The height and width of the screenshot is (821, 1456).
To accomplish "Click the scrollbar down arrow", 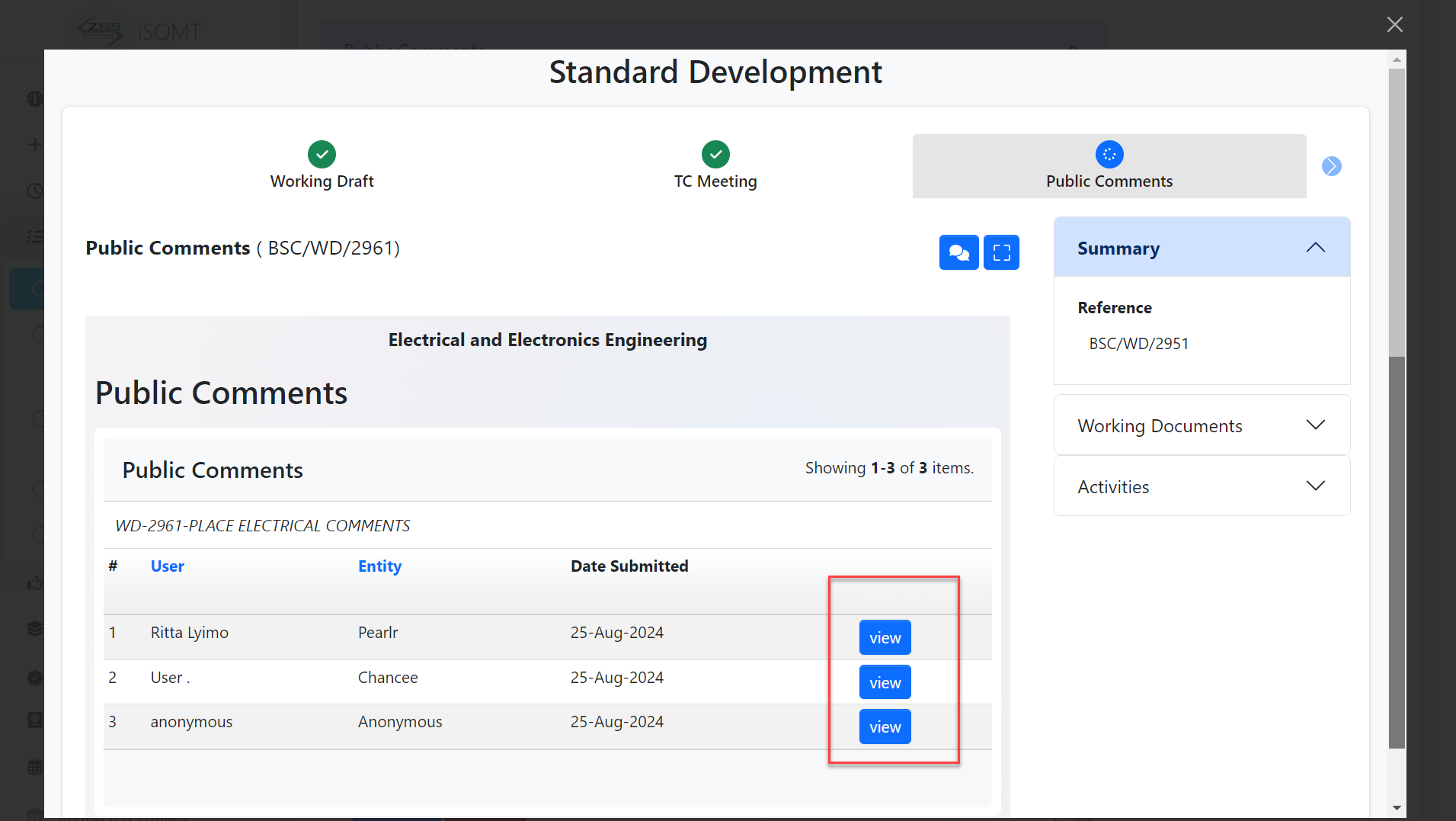I will point(1396,807).
